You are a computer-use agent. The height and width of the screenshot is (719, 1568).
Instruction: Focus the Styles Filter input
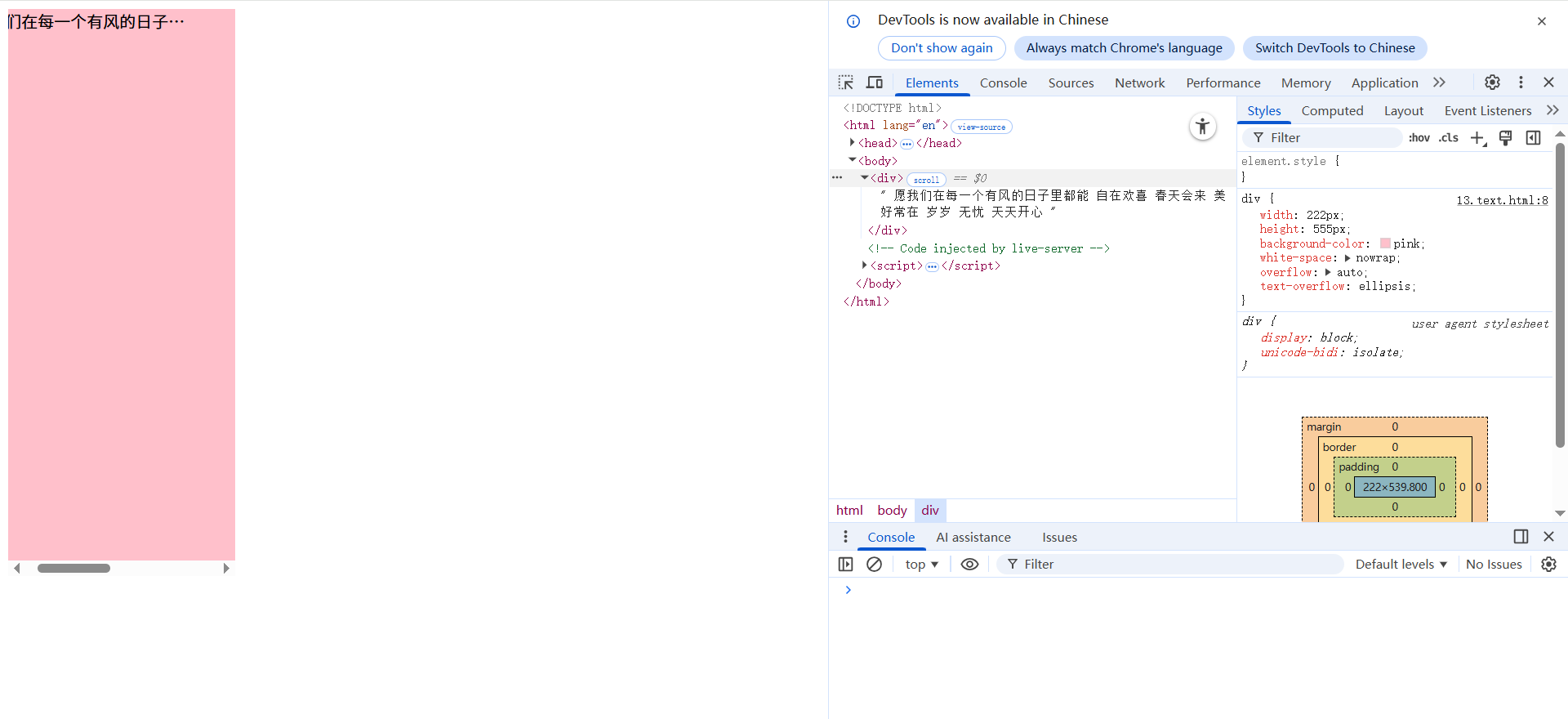1322,137
